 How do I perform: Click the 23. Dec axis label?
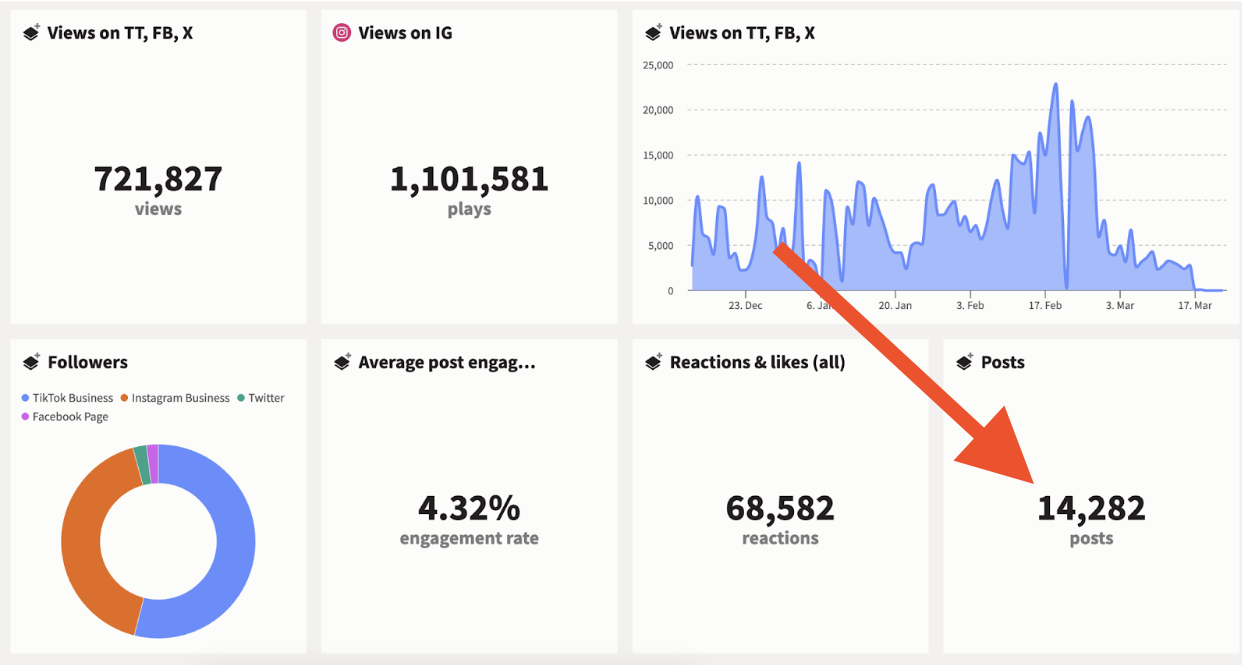point(745,306)
